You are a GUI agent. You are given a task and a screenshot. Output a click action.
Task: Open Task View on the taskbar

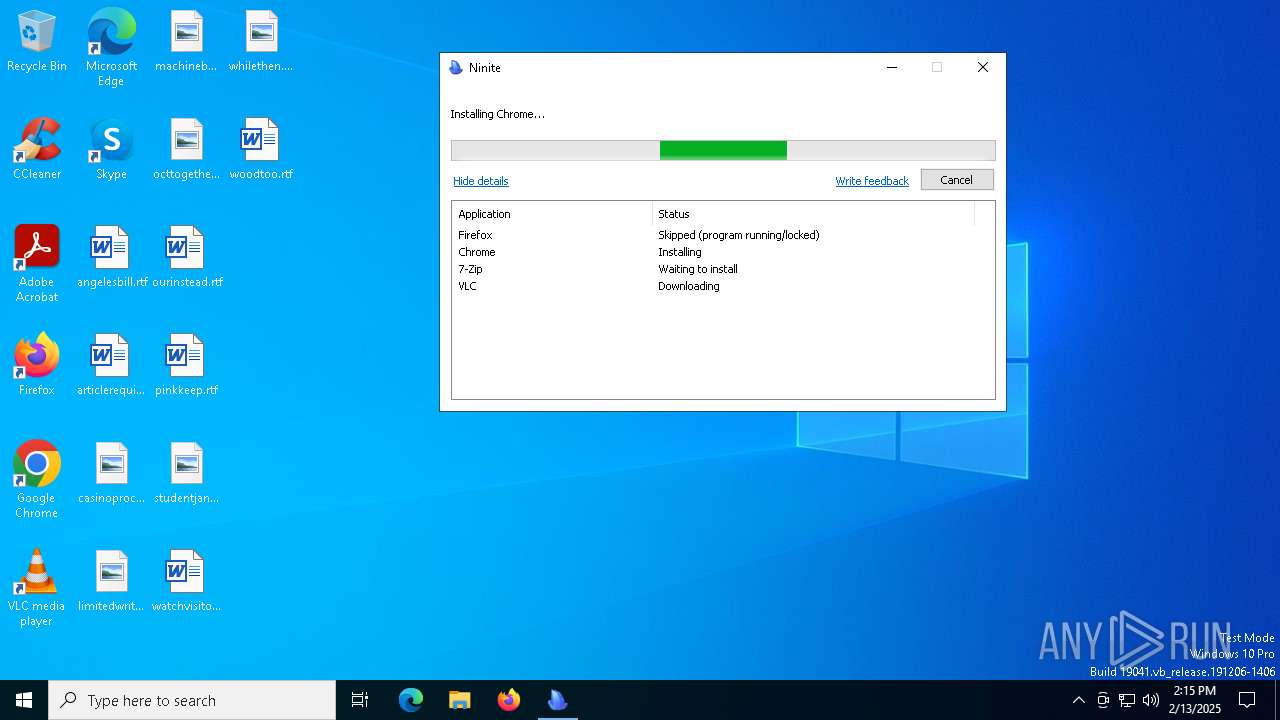(x=360, y=700)
